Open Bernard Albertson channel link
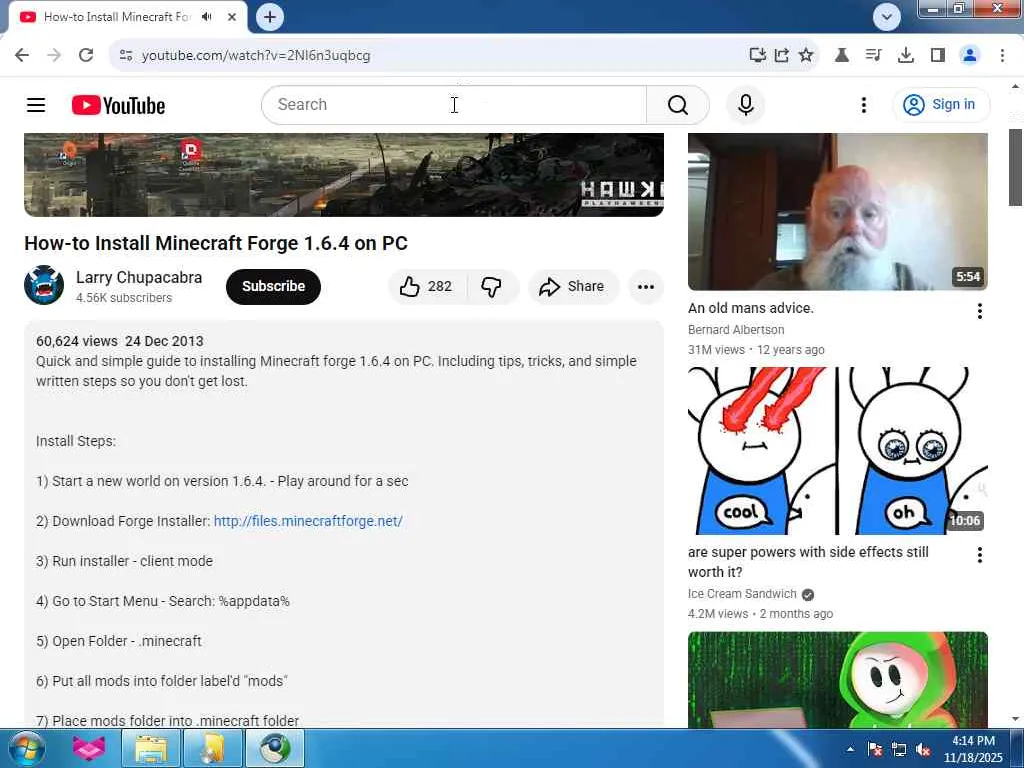Image resolution: width=1024 pixels, height=768 pixels. coord(735,330)
